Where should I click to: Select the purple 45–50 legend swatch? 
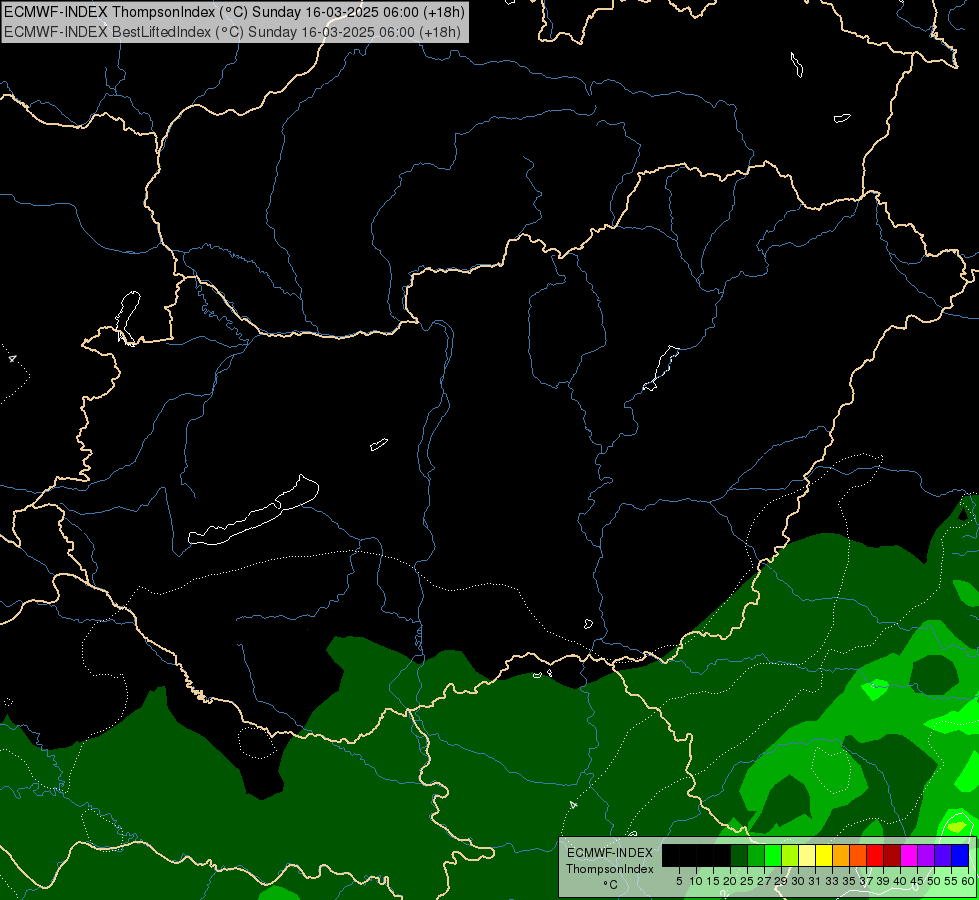[925, 855]
